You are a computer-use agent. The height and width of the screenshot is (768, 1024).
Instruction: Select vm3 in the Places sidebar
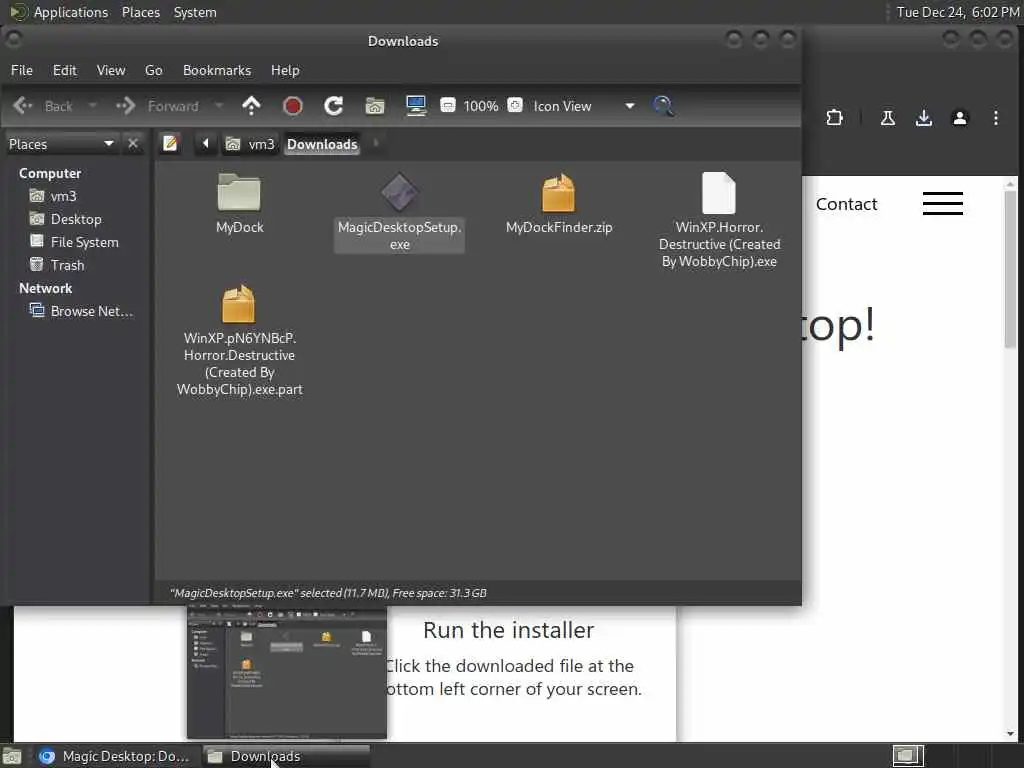click(x=54, y=196)
